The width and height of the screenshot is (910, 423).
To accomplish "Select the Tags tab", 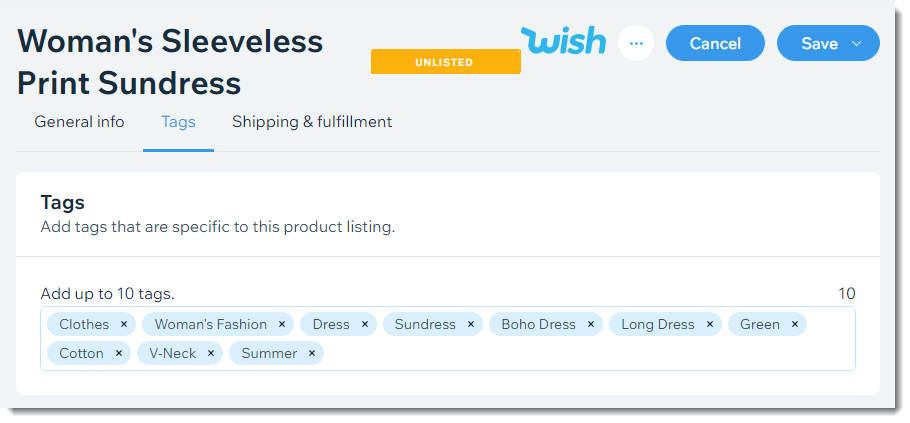I will [x=178, y=122].
